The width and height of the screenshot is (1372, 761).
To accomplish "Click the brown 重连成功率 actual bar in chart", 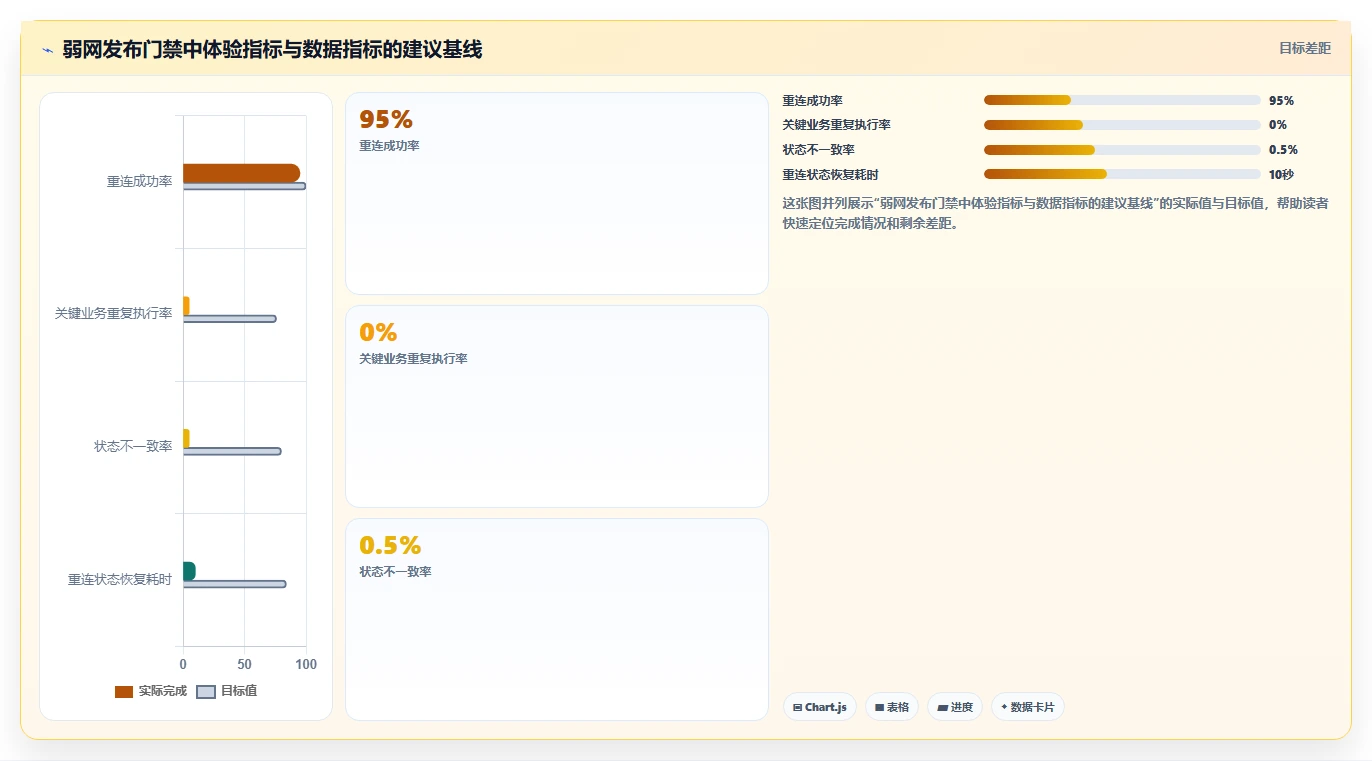I will 241,173.
